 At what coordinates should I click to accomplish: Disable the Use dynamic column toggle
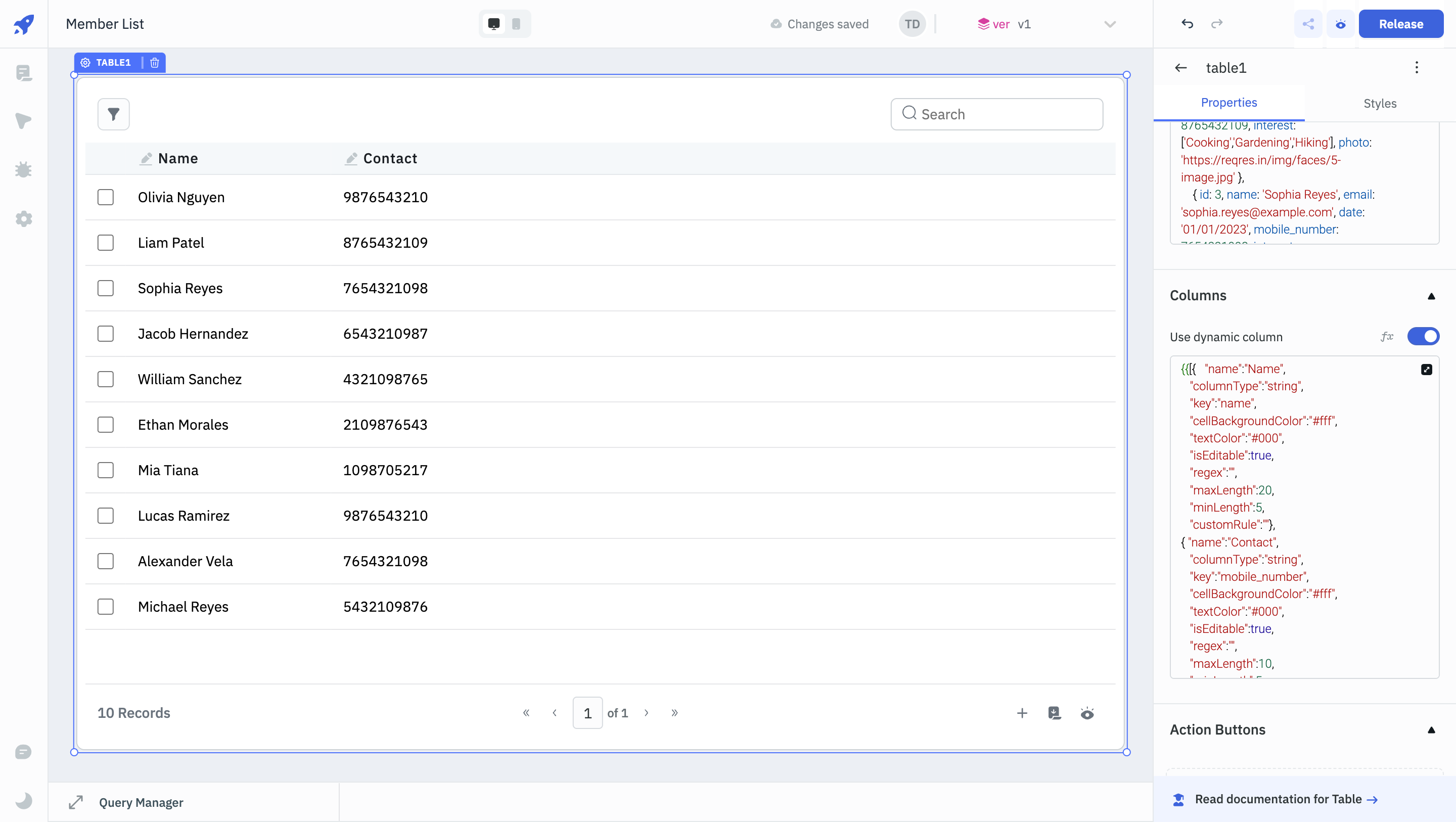1423,337
